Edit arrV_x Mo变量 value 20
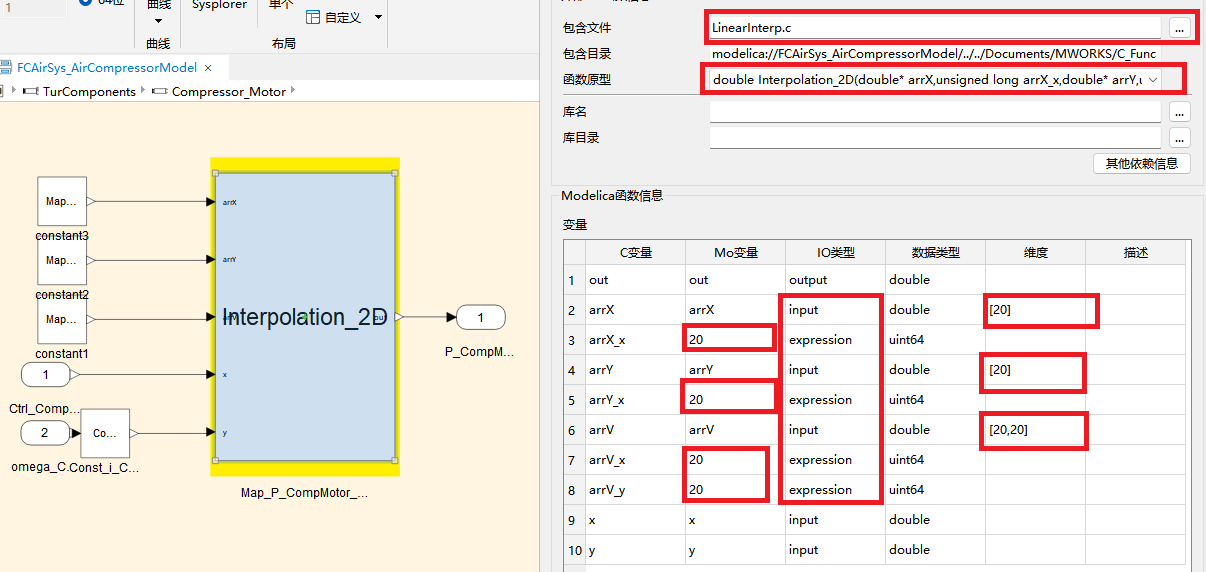Viewport: 1206px width, 572px height. pyautogui.click(x=736, y=460)
